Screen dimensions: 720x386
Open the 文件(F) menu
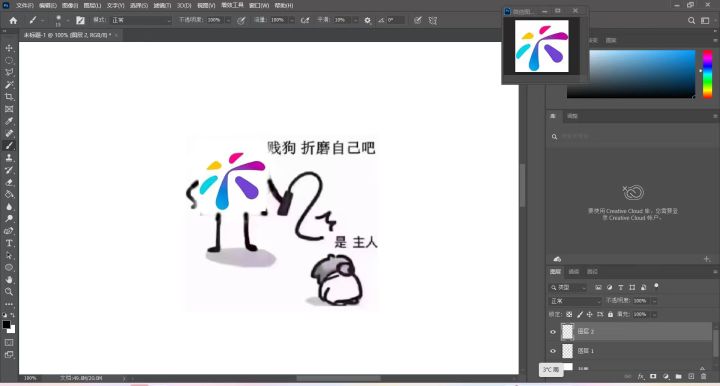[25, 6]
